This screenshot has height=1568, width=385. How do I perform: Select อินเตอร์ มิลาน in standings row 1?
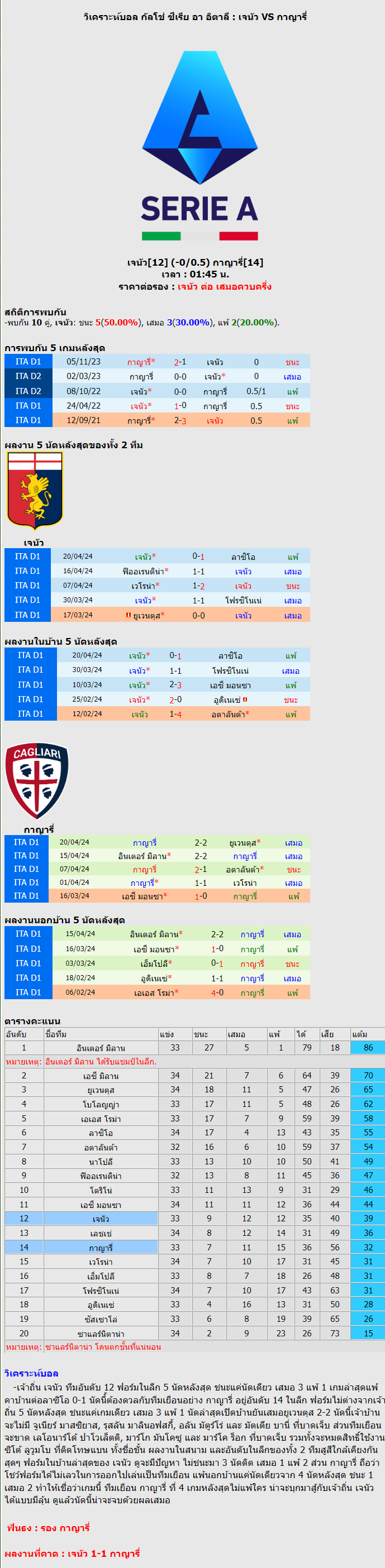101,1048
